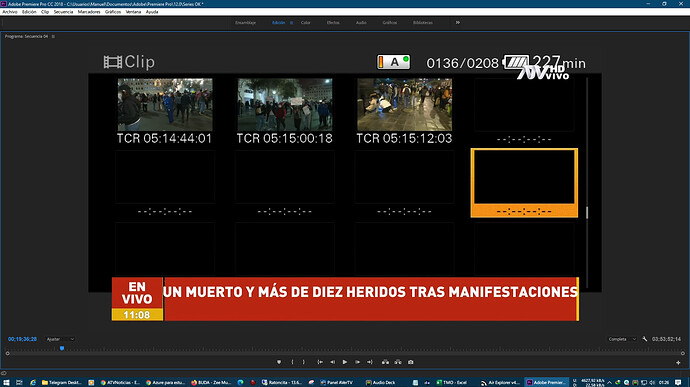Select Programa: Secuencia 04 panel tab

26,37
